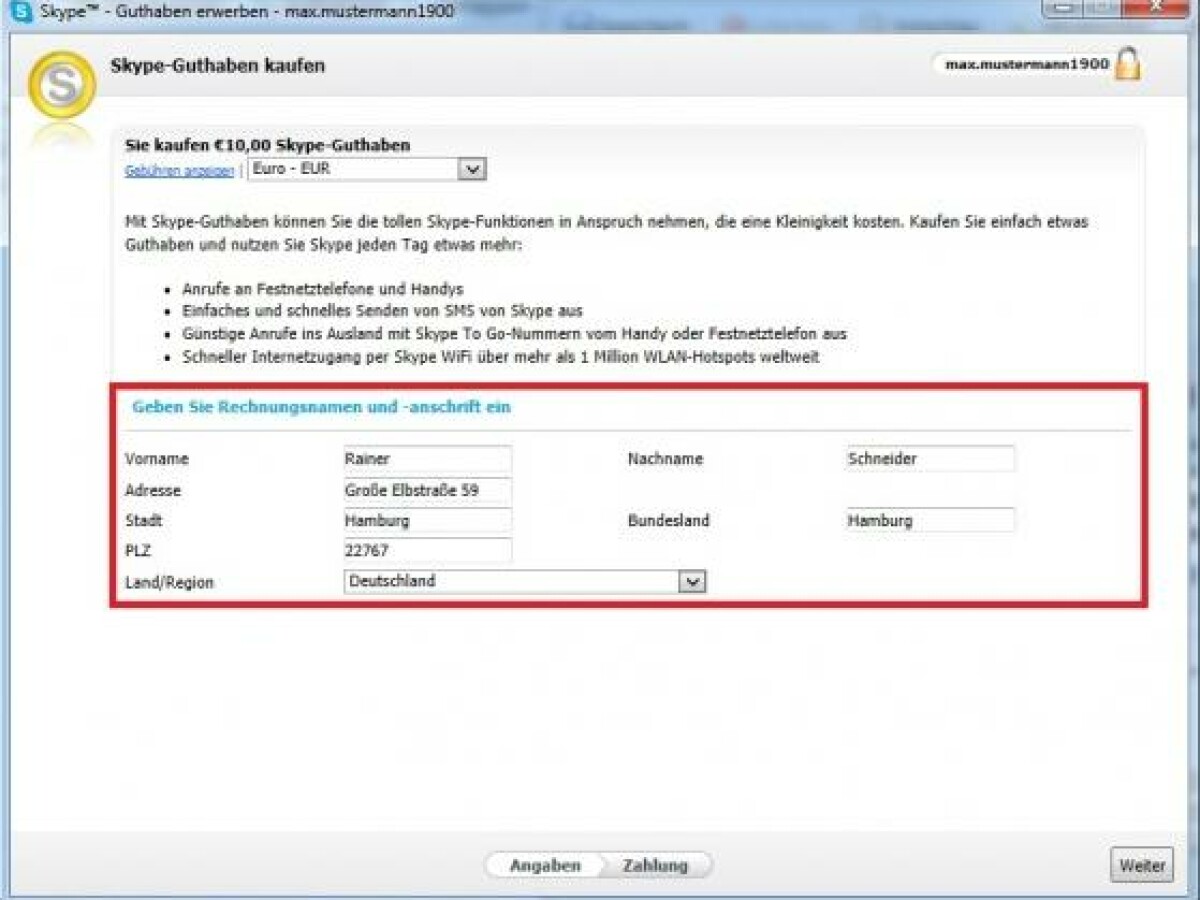
Task: Click the Vorname field containing Rainer
Action: coord(427,459)
